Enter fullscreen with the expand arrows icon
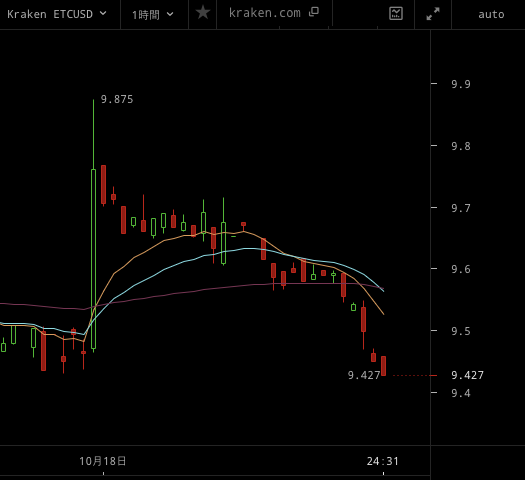525x480 pixels. point(433,14)
